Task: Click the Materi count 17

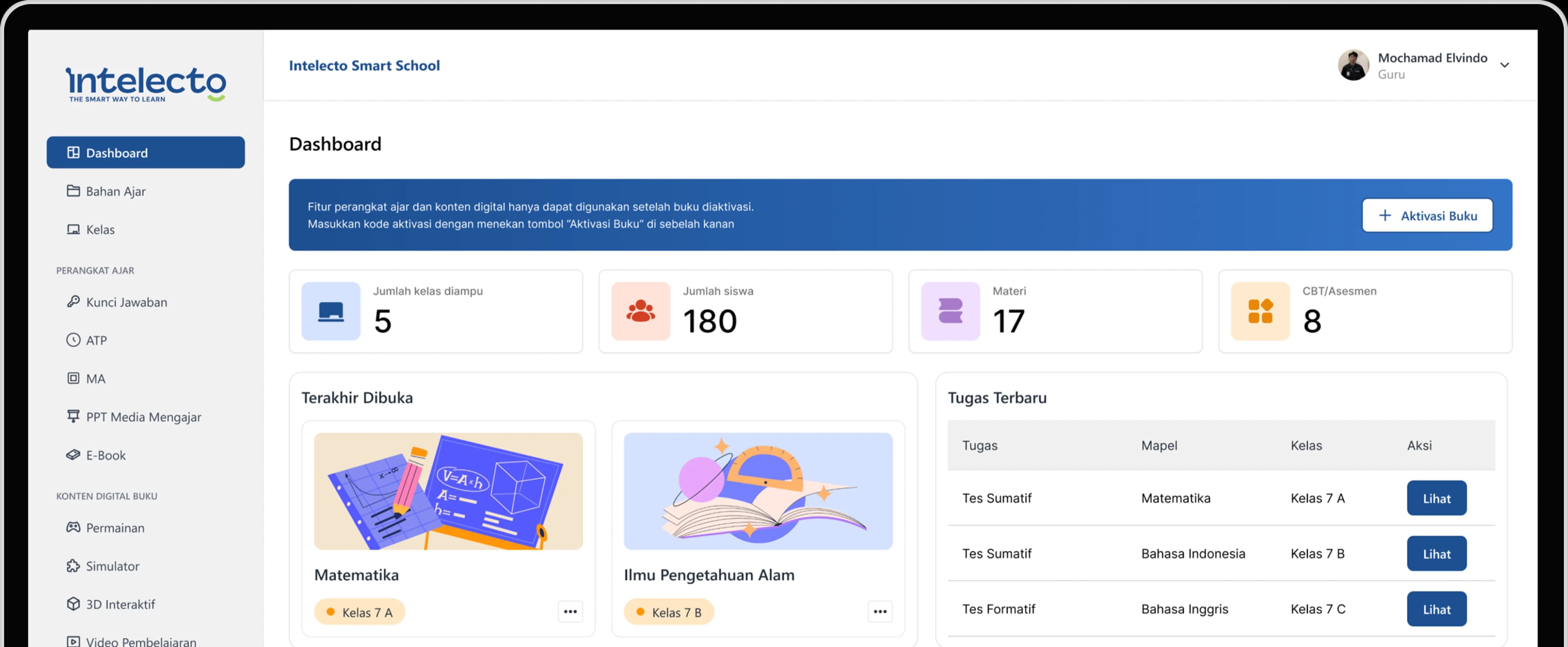Action: pyautogui.click(x=1009, y=321)
